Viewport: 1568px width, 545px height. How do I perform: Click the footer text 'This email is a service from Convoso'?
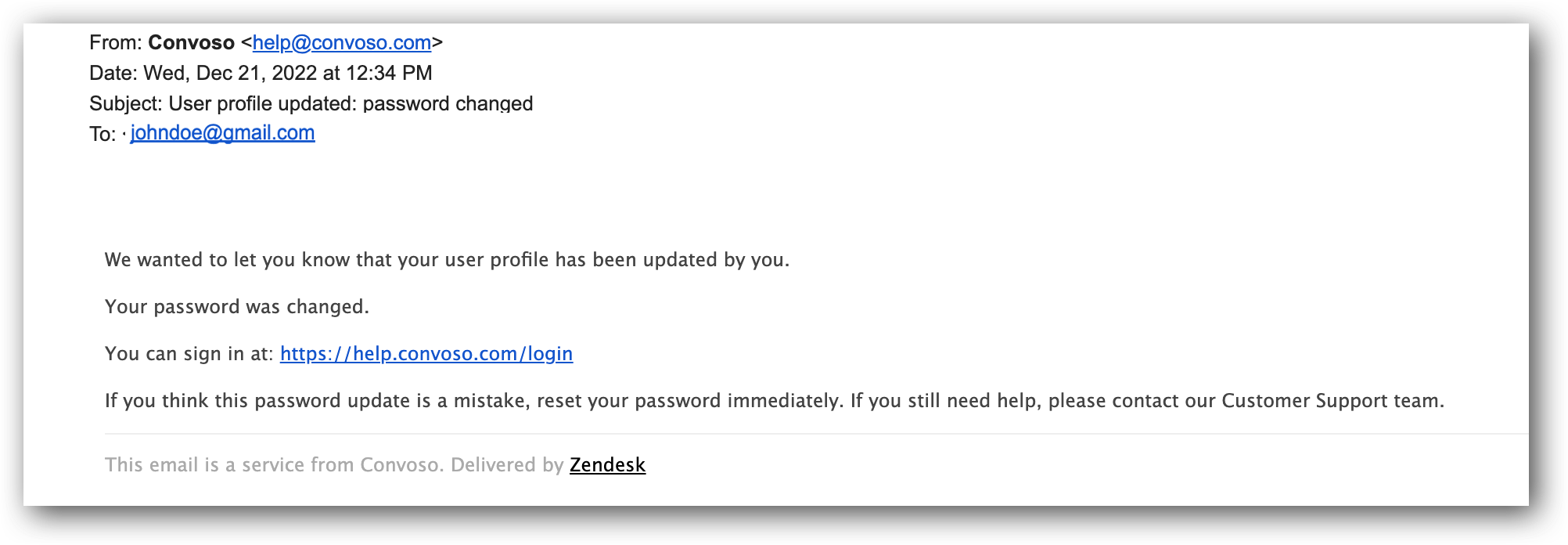272,465
